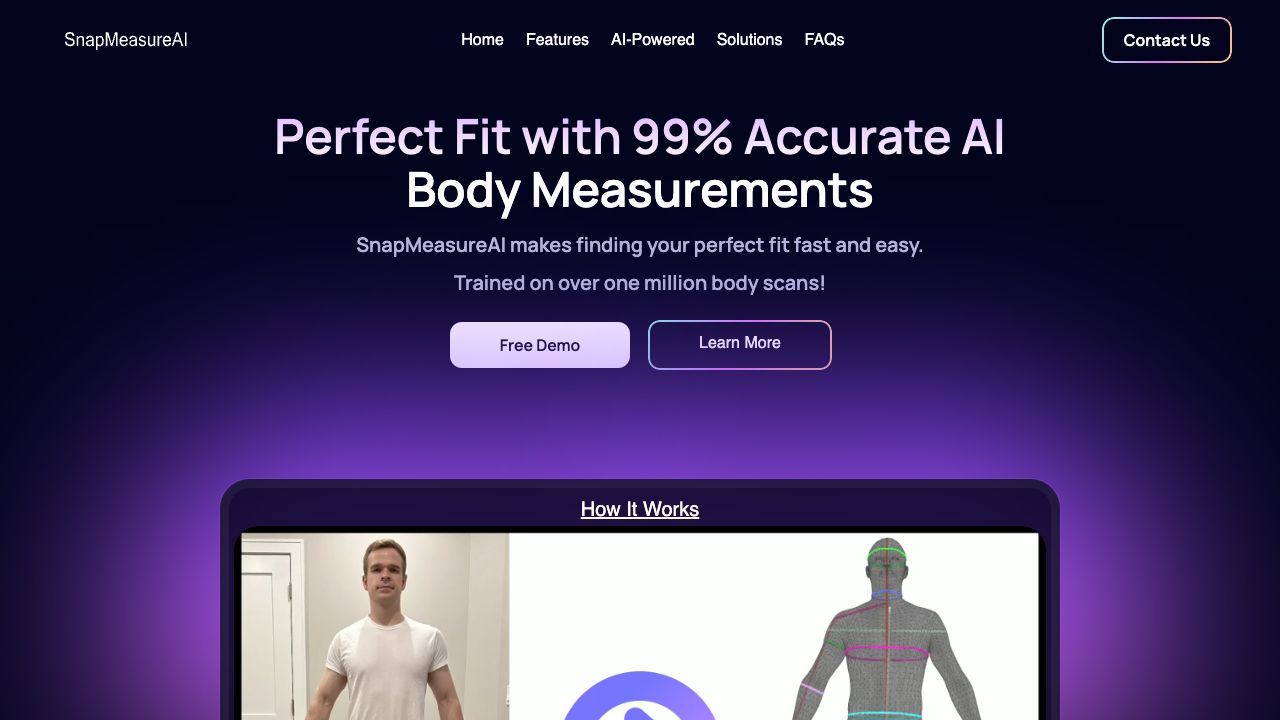Click the 3D body mesh model
This screenshot has width=1280, height=720.
(x=886, y=630)
